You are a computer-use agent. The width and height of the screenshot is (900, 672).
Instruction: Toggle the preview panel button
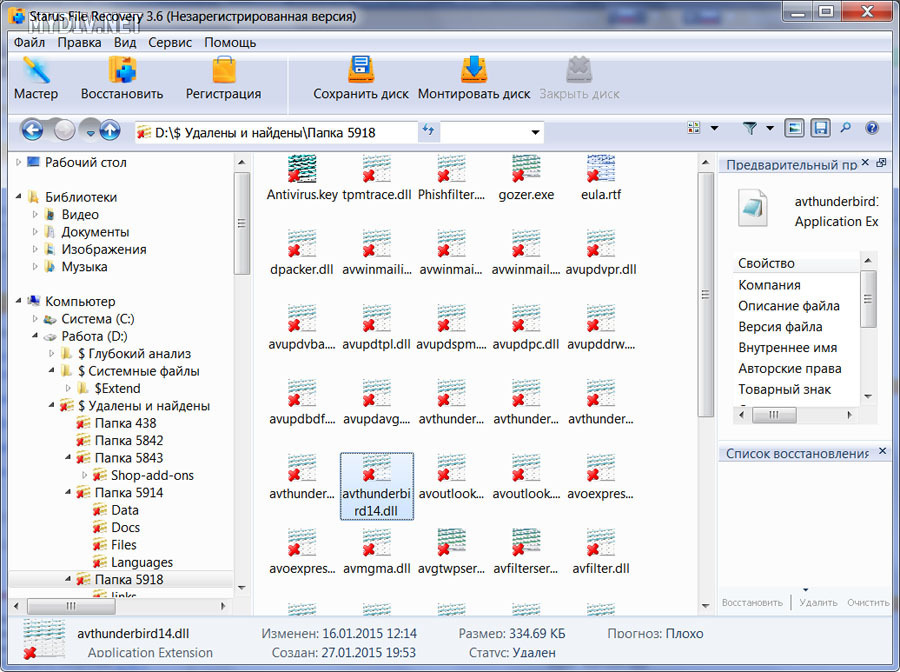(x=794, y=129)
